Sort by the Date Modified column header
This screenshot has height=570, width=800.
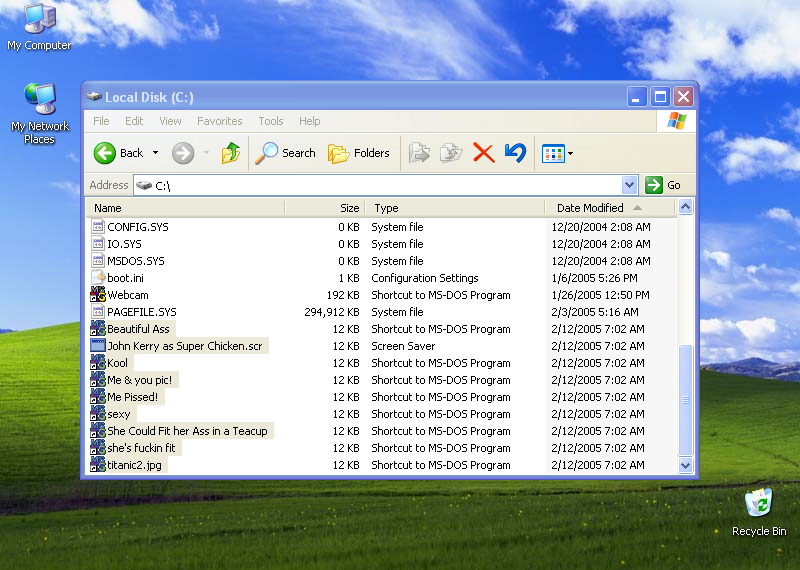coord(610,208)
